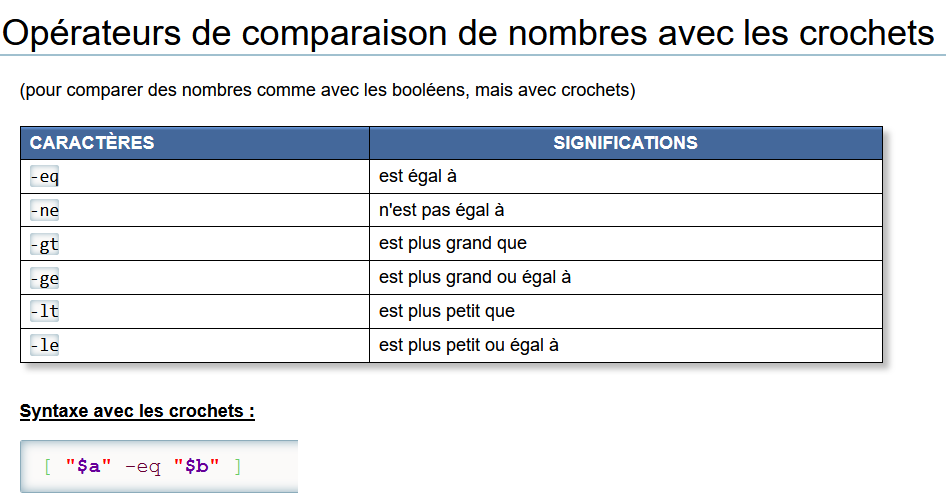The height and width of the screenshot is (503, 946).
Task: Click -eq inside the syntax code block
Action: click(x=142, y=467)
